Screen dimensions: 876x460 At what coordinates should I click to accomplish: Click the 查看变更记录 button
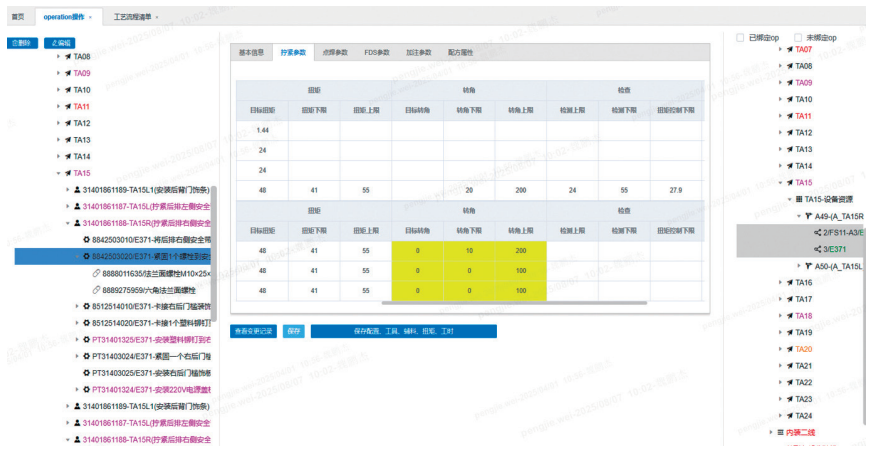[x=253, y=331]
